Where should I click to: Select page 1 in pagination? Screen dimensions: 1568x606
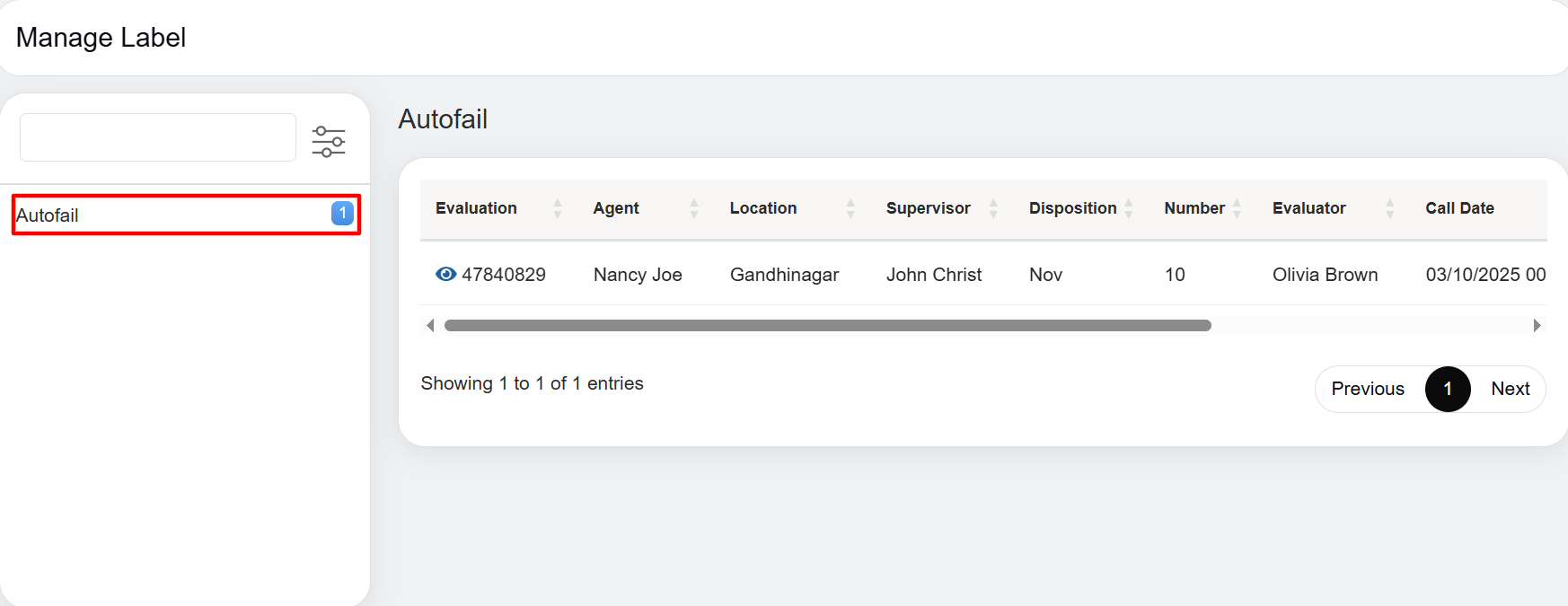click(1447, 389)
